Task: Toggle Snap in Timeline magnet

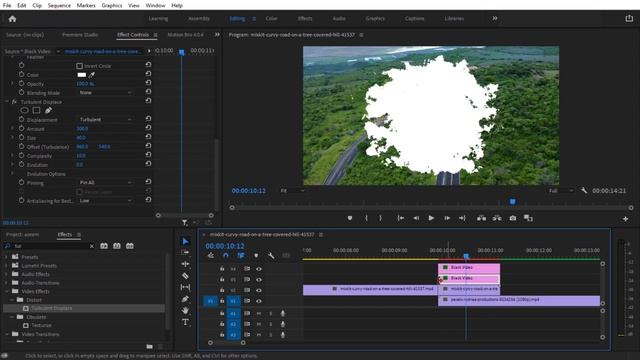Action: click(226, 256)
